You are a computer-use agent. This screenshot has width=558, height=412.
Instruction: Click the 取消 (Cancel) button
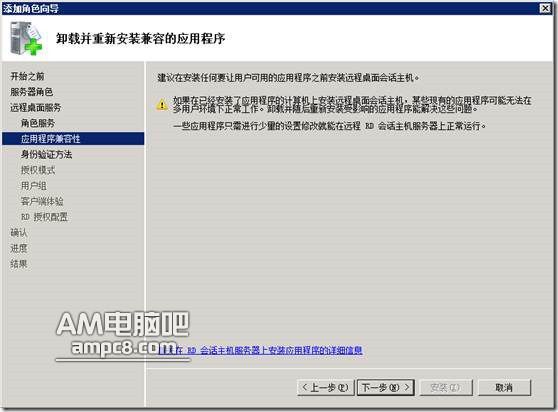[504, 387]
